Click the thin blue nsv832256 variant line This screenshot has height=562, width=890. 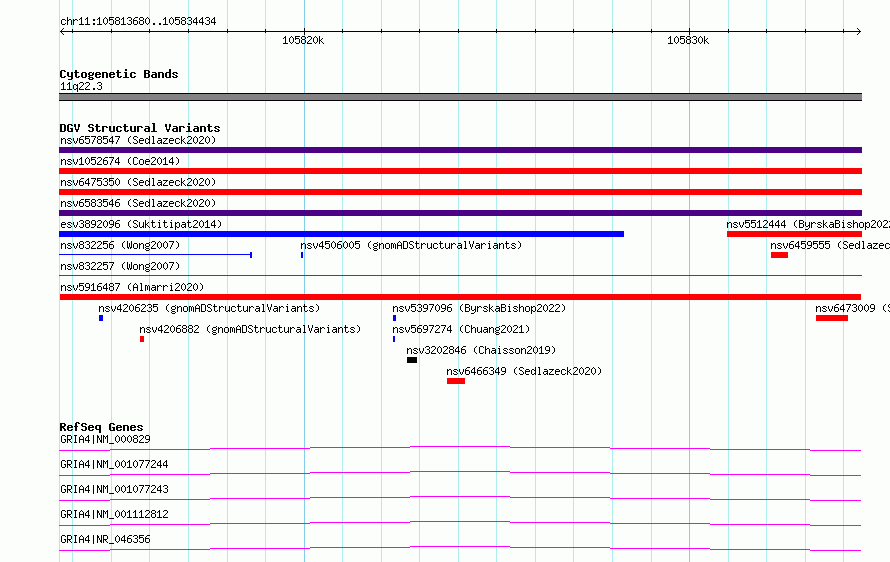156,255
